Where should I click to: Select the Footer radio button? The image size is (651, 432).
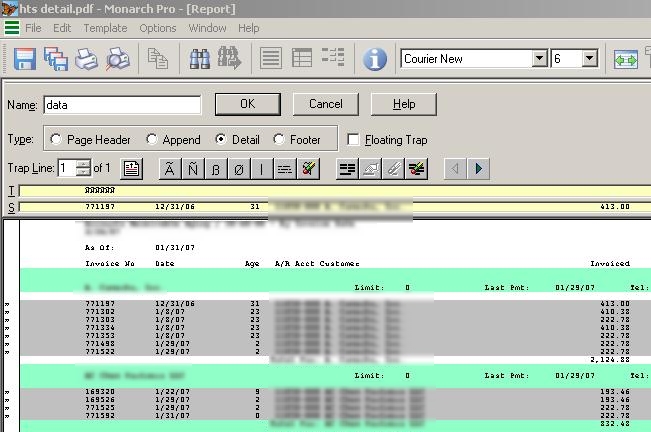pos(279,140)
